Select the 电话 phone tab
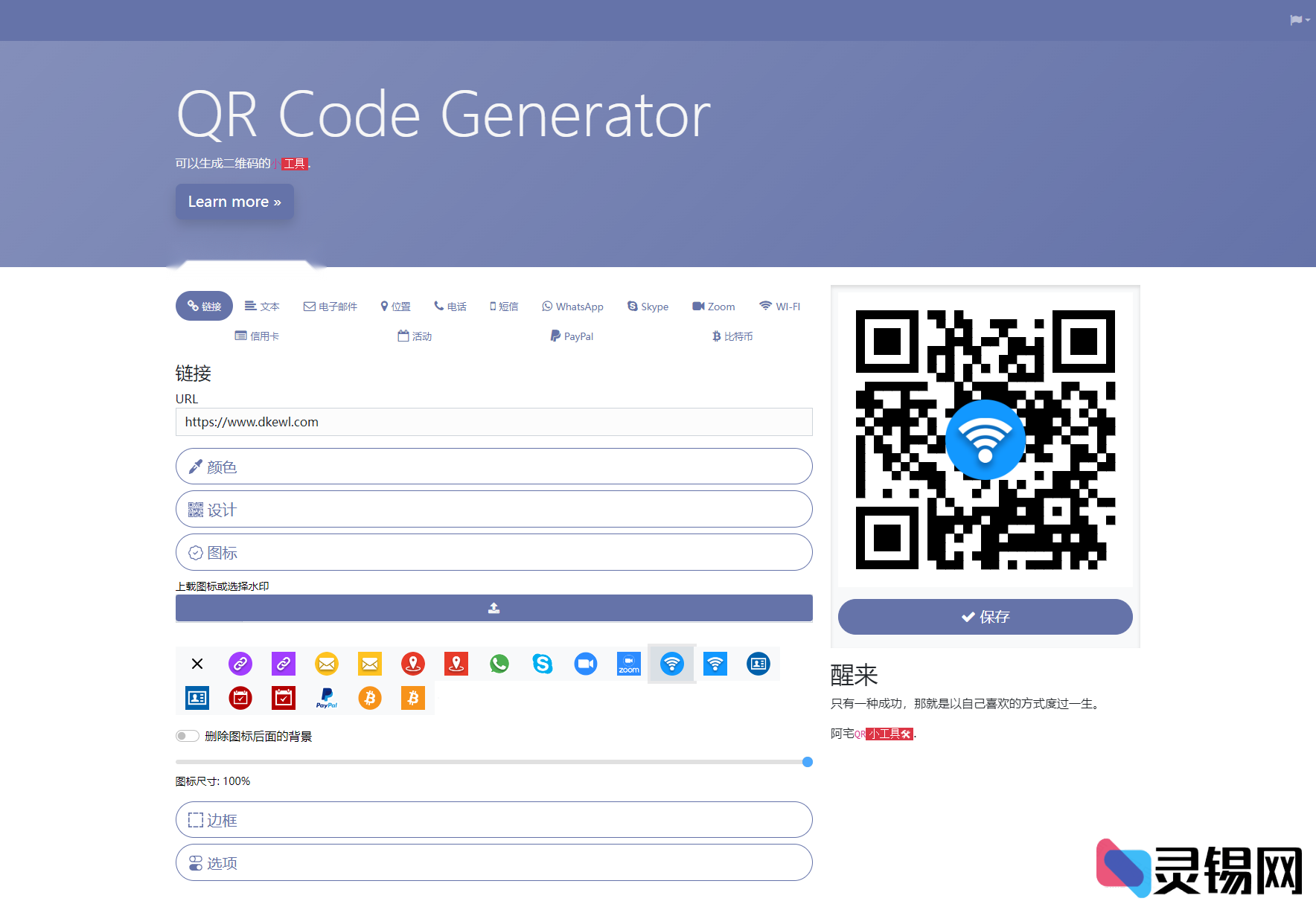The width and height of the screenshot is (1316, 910). (450, 306)
